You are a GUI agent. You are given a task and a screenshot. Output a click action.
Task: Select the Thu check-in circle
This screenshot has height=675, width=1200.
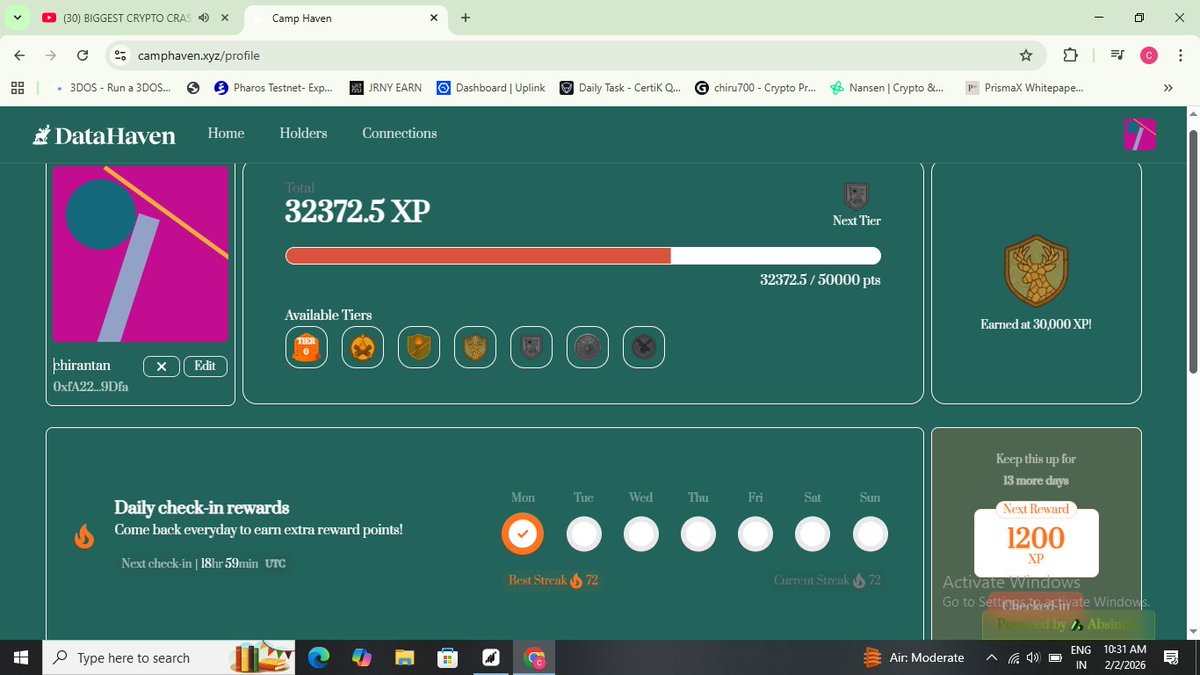pyautogui.click(x=698, y=535)
